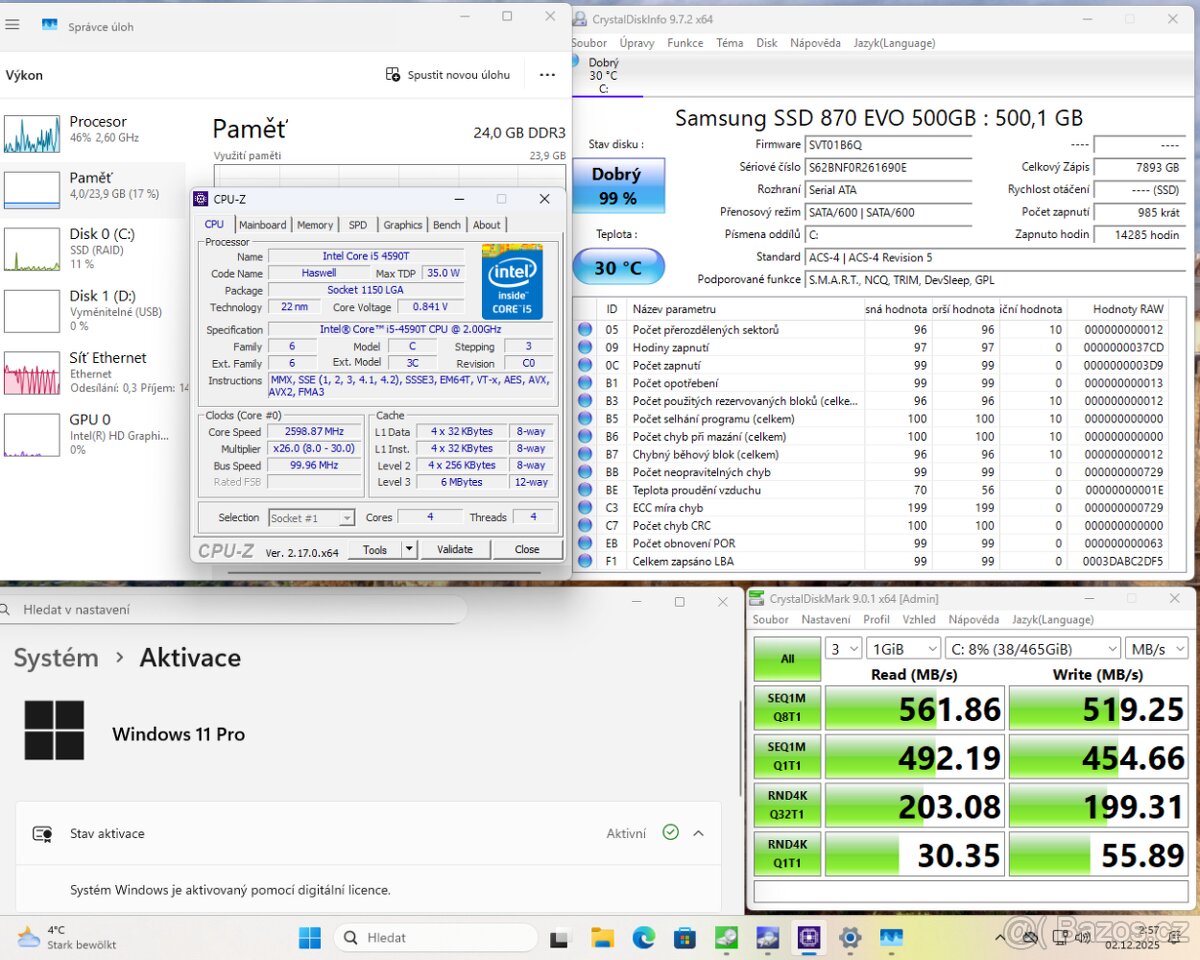Expand the CPU-Z Socket #1 selection dropdown
The width and height of the screenshot is (1200, 960).
coord(311,518)
